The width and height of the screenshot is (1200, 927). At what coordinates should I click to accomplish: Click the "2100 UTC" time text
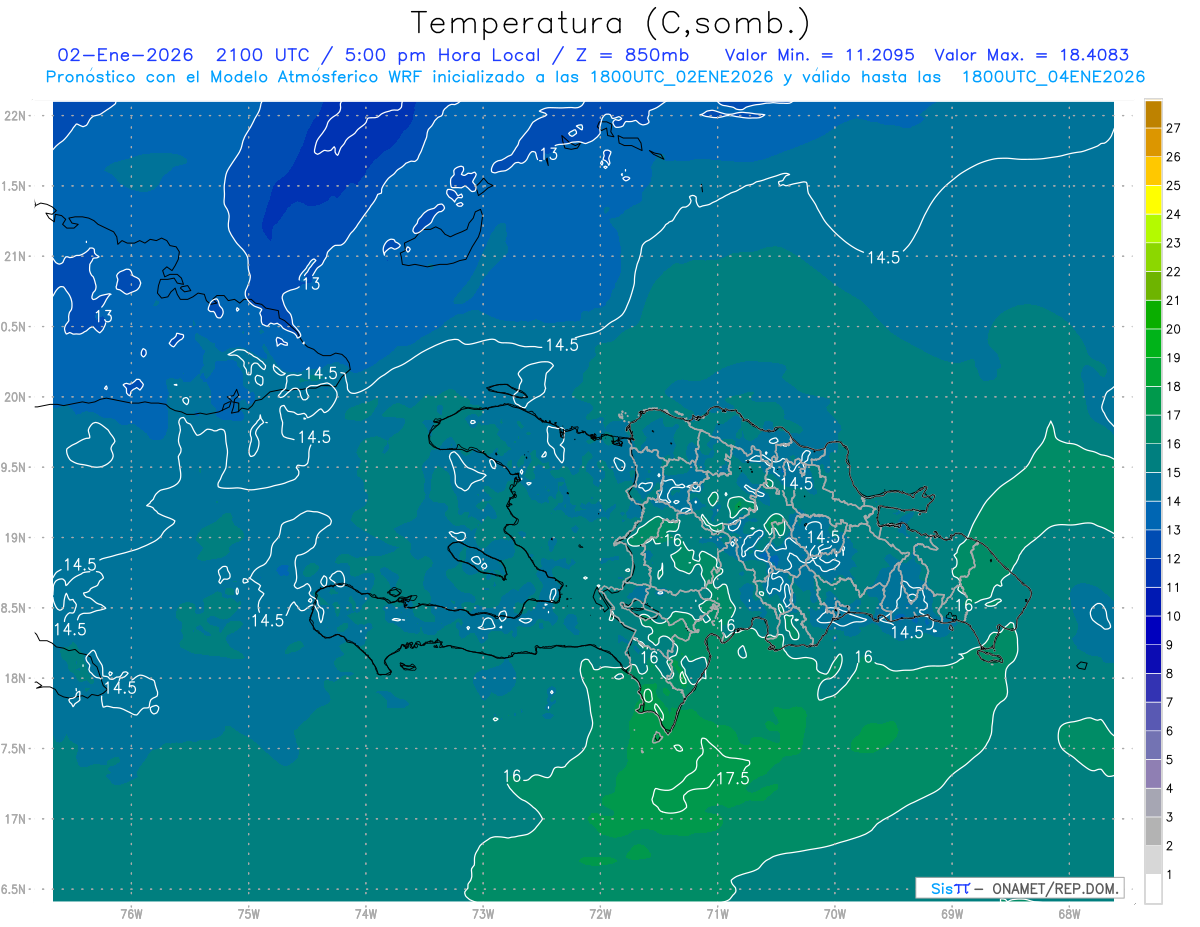(x=261, y=55)
